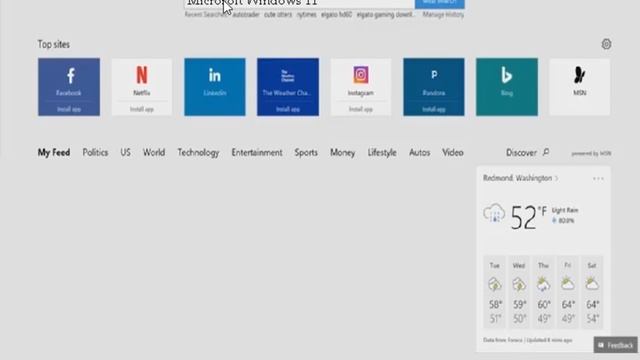This screenshot has height=360, width=640.
Task: Switch to the Sports tab
Action: pyautogui.click(x=306, y=153)
